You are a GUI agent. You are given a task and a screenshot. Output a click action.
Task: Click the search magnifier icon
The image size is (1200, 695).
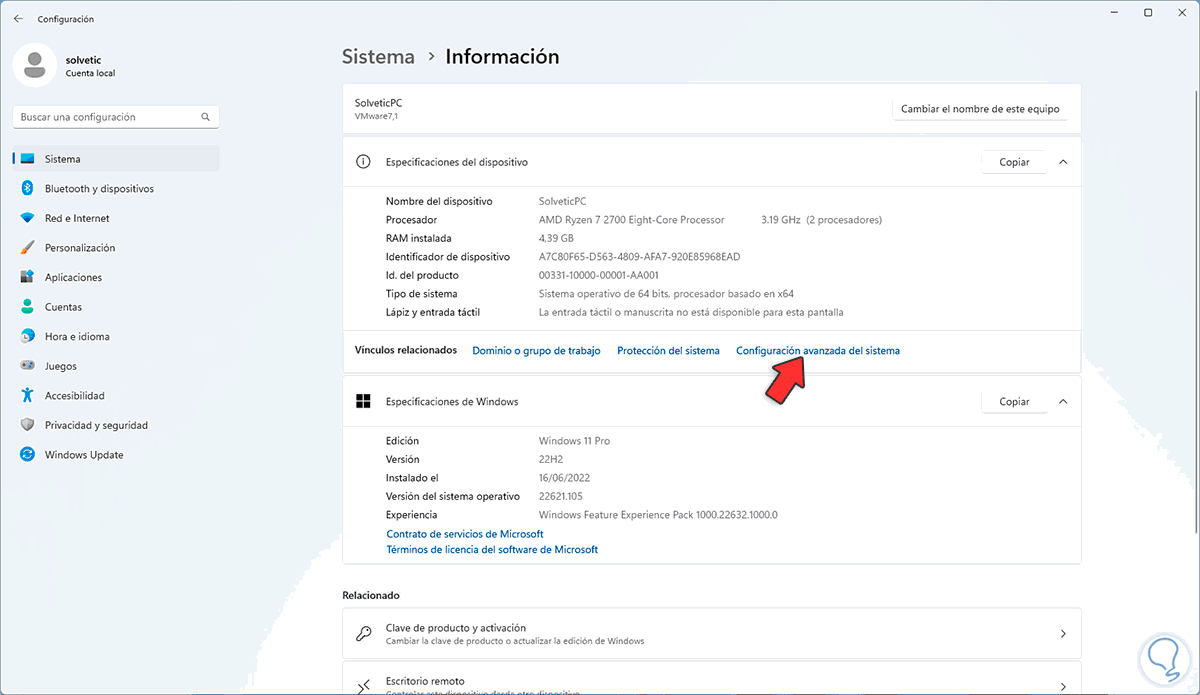205,117
